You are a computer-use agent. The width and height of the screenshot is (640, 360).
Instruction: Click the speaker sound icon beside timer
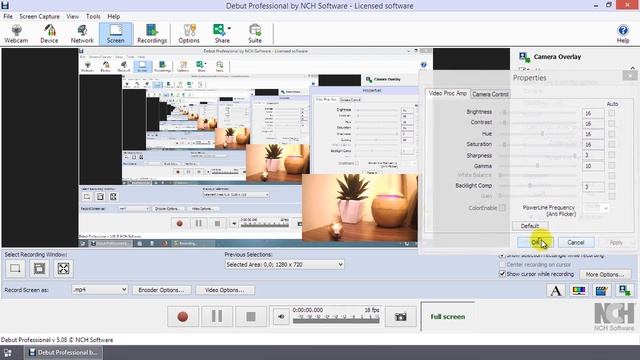click(281, 316)
